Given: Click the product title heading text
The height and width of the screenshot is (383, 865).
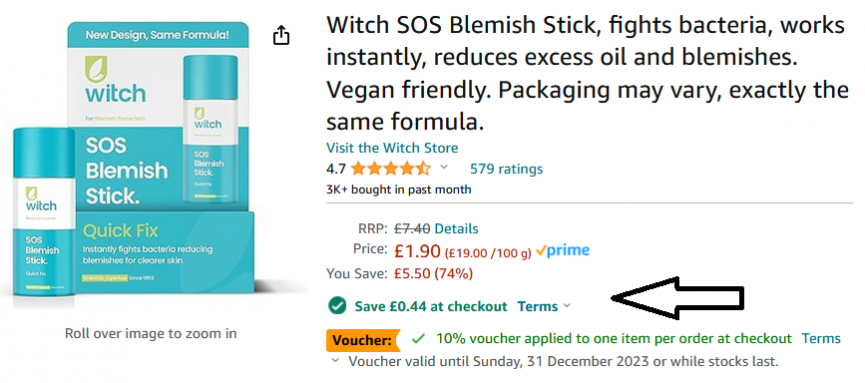Looking at the screenshot, I should click(x=586, y=74).
